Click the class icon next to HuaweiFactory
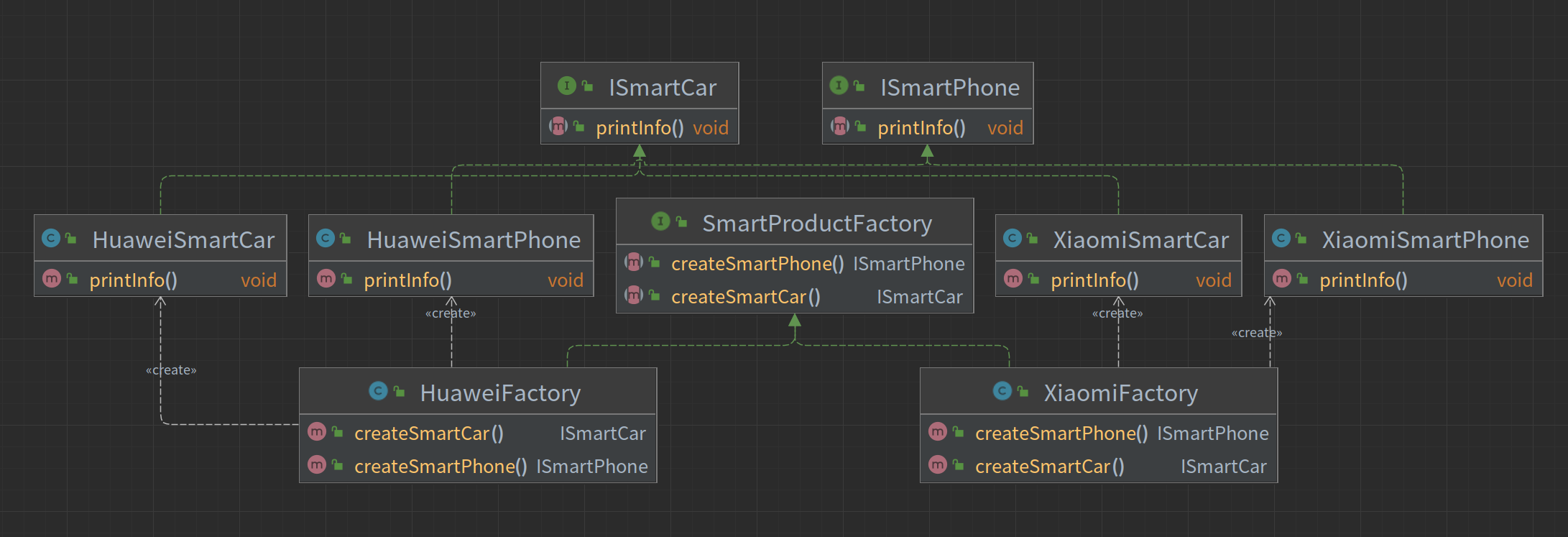This screenshot has height=537, width=1568. coord(378,391)
